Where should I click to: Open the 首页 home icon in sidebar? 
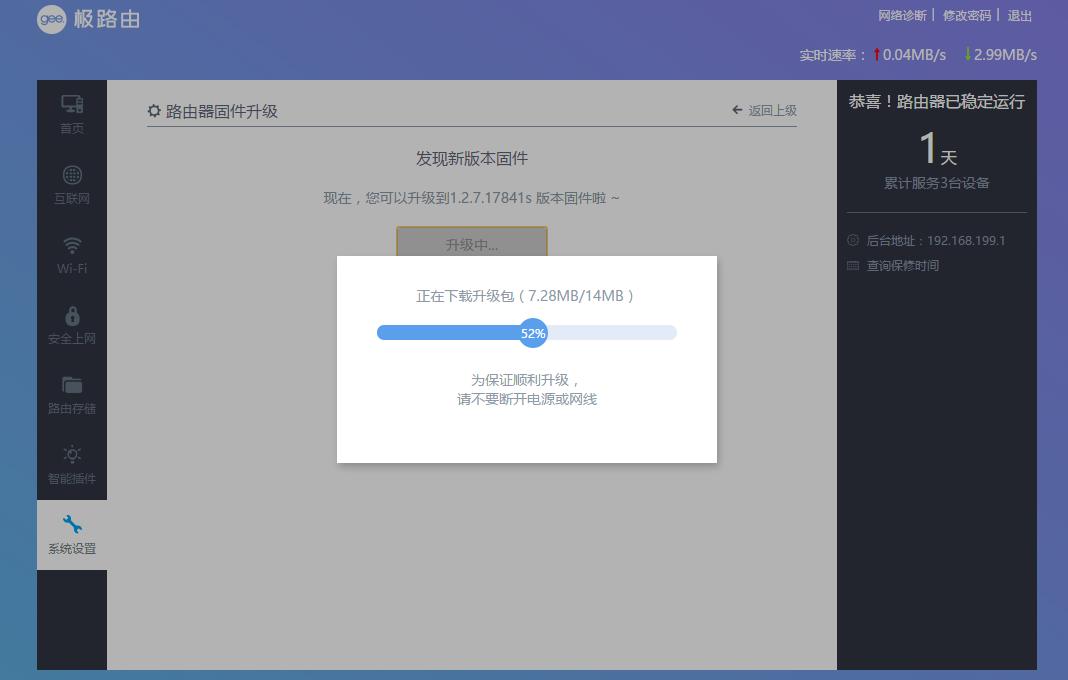pyautogui.click(x=71, y=103)
